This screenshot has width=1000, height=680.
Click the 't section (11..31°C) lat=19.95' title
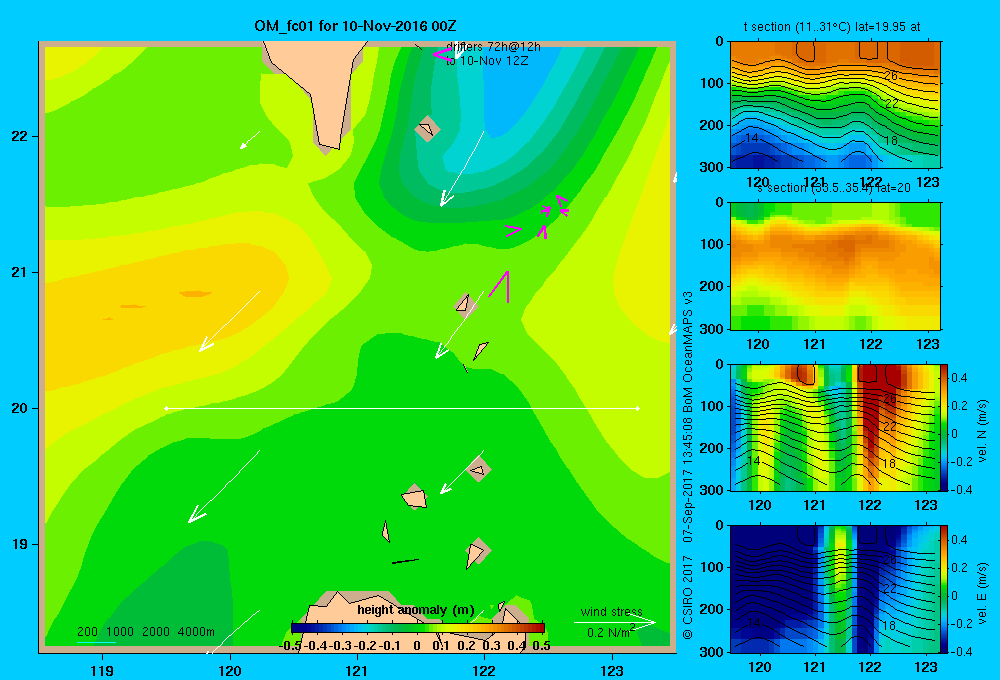point(832,27)
